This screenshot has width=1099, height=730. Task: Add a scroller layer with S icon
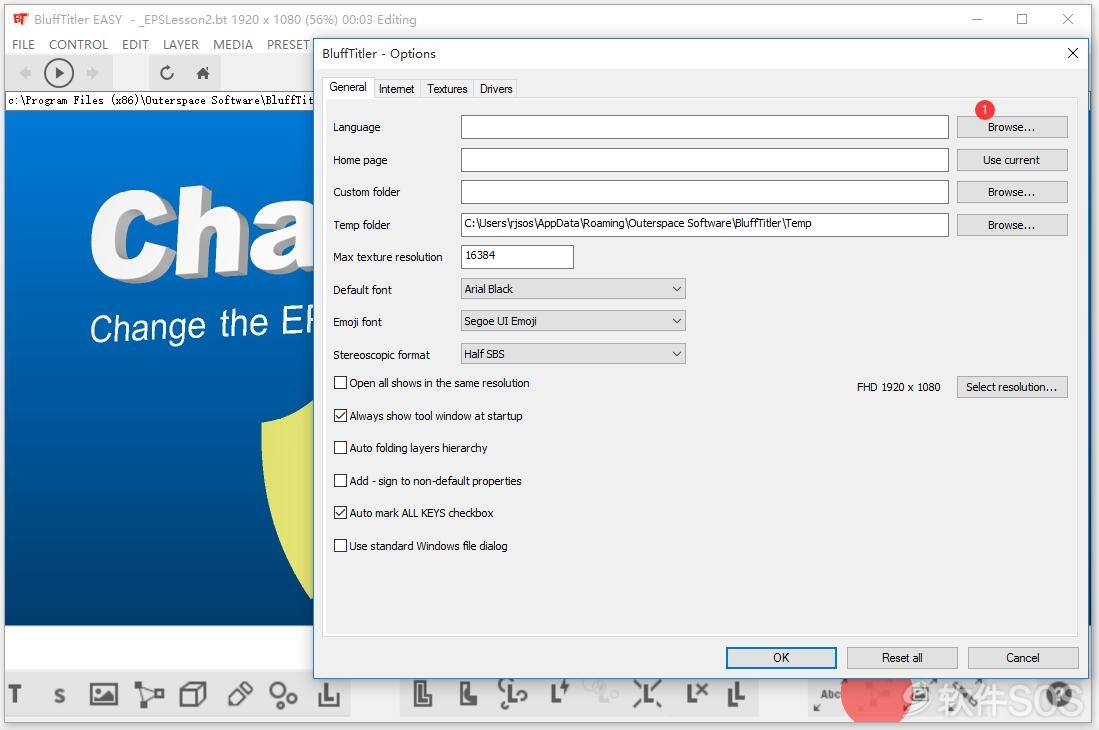pos(60,695)
